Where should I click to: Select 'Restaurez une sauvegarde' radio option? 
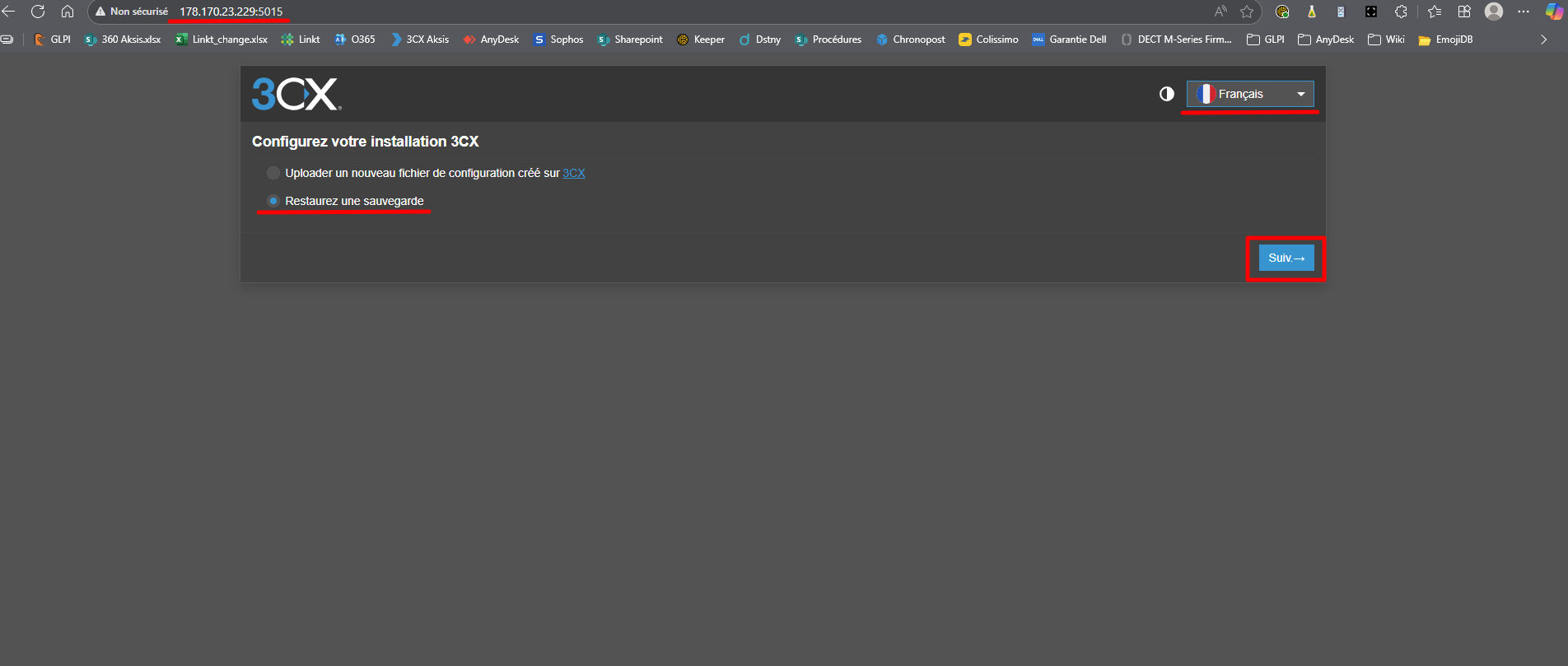(x=273, y=201)
